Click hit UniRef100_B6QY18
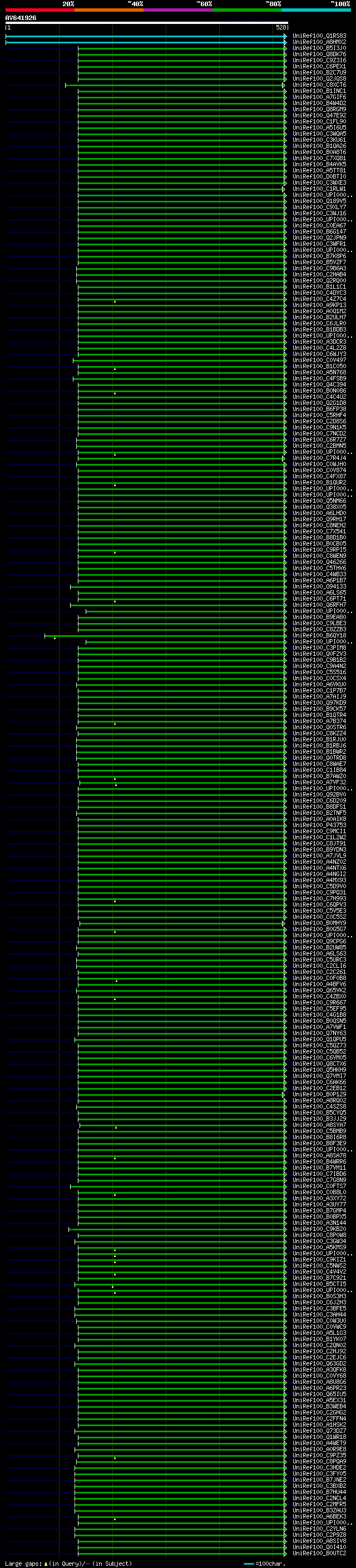 pyautogui.click(x=319, y=635)
